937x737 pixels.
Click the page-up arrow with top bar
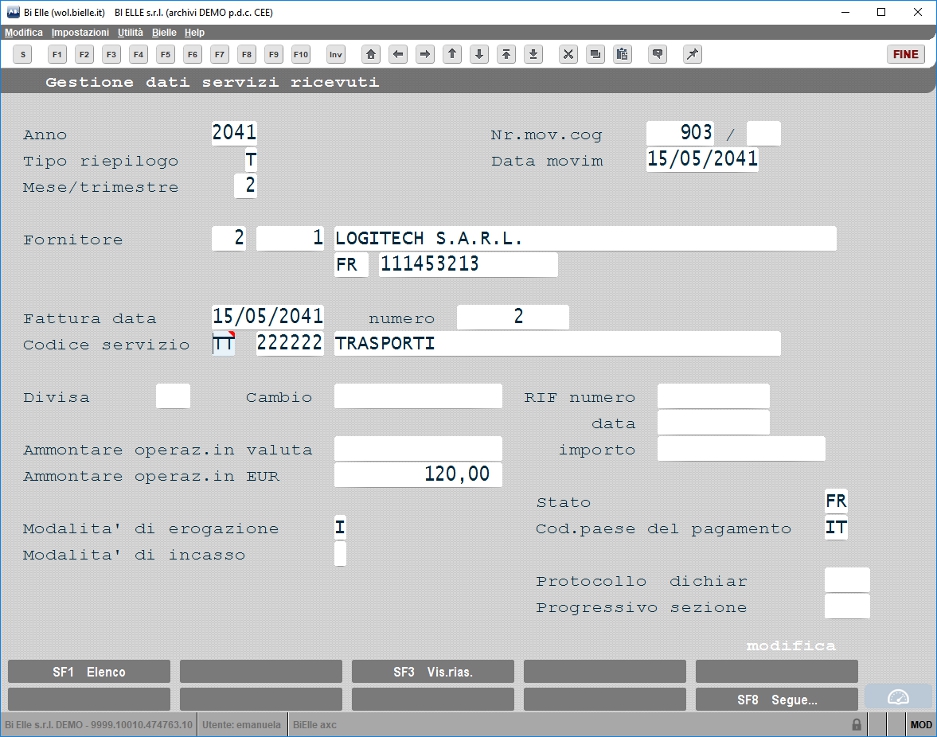coord(506,54)
